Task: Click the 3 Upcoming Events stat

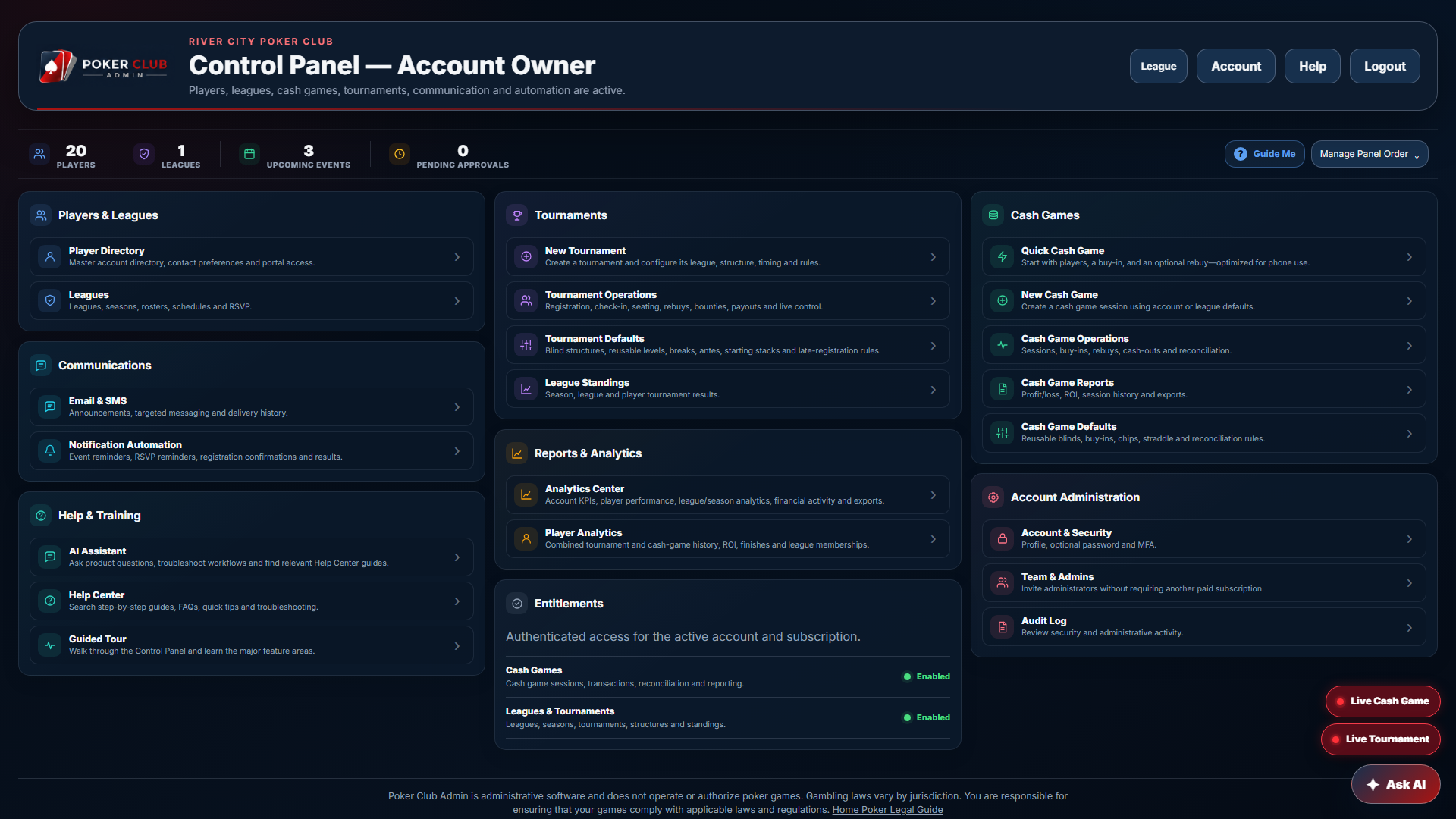Action: [295, 155]
